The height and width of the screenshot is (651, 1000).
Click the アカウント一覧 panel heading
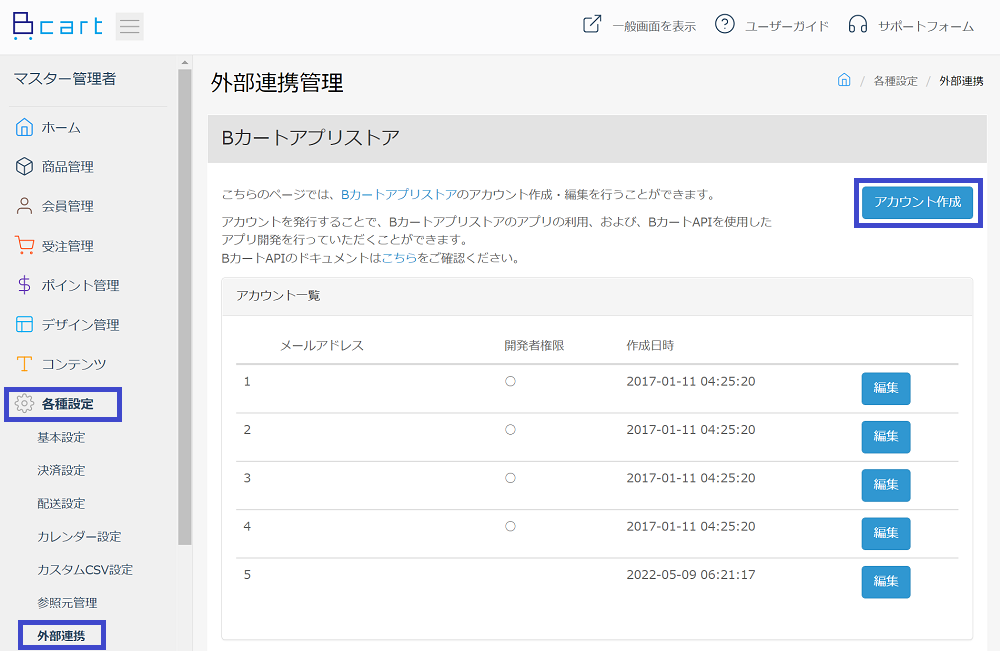(x=278, y=296)
